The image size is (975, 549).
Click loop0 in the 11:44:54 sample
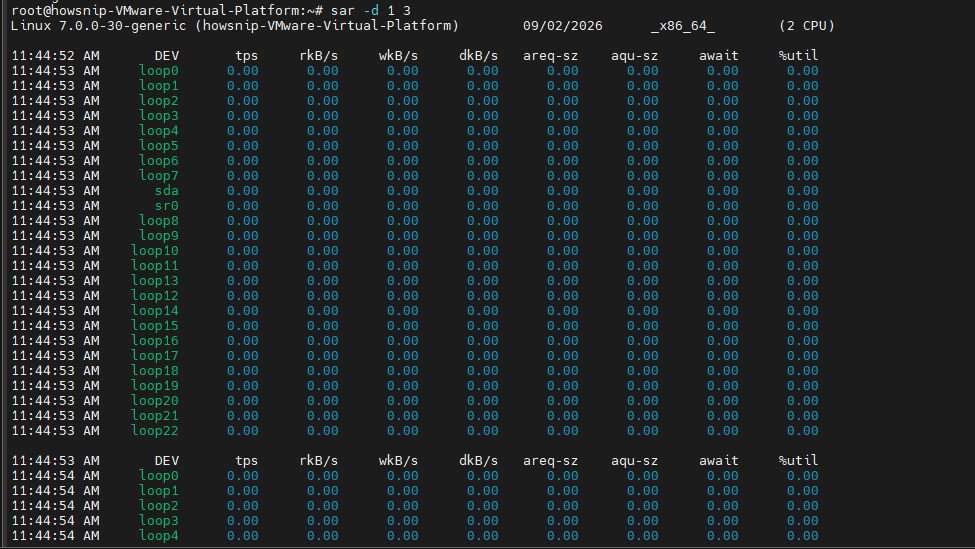coord(159,475)
